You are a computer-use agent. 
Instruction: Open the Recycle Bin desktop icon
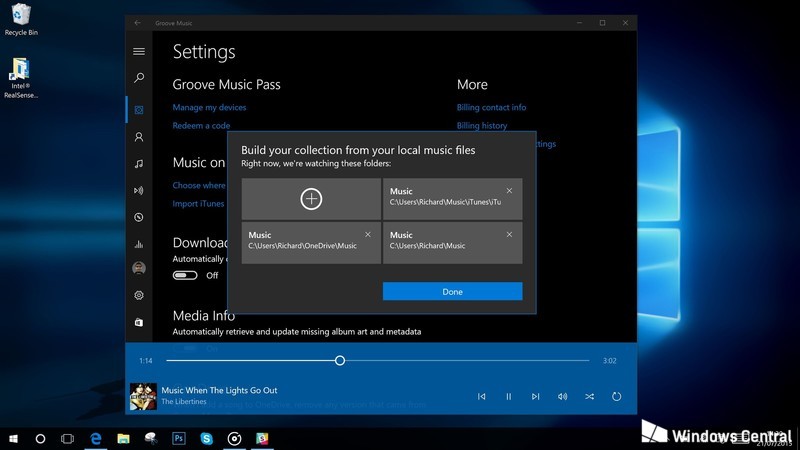coord(21,20)
